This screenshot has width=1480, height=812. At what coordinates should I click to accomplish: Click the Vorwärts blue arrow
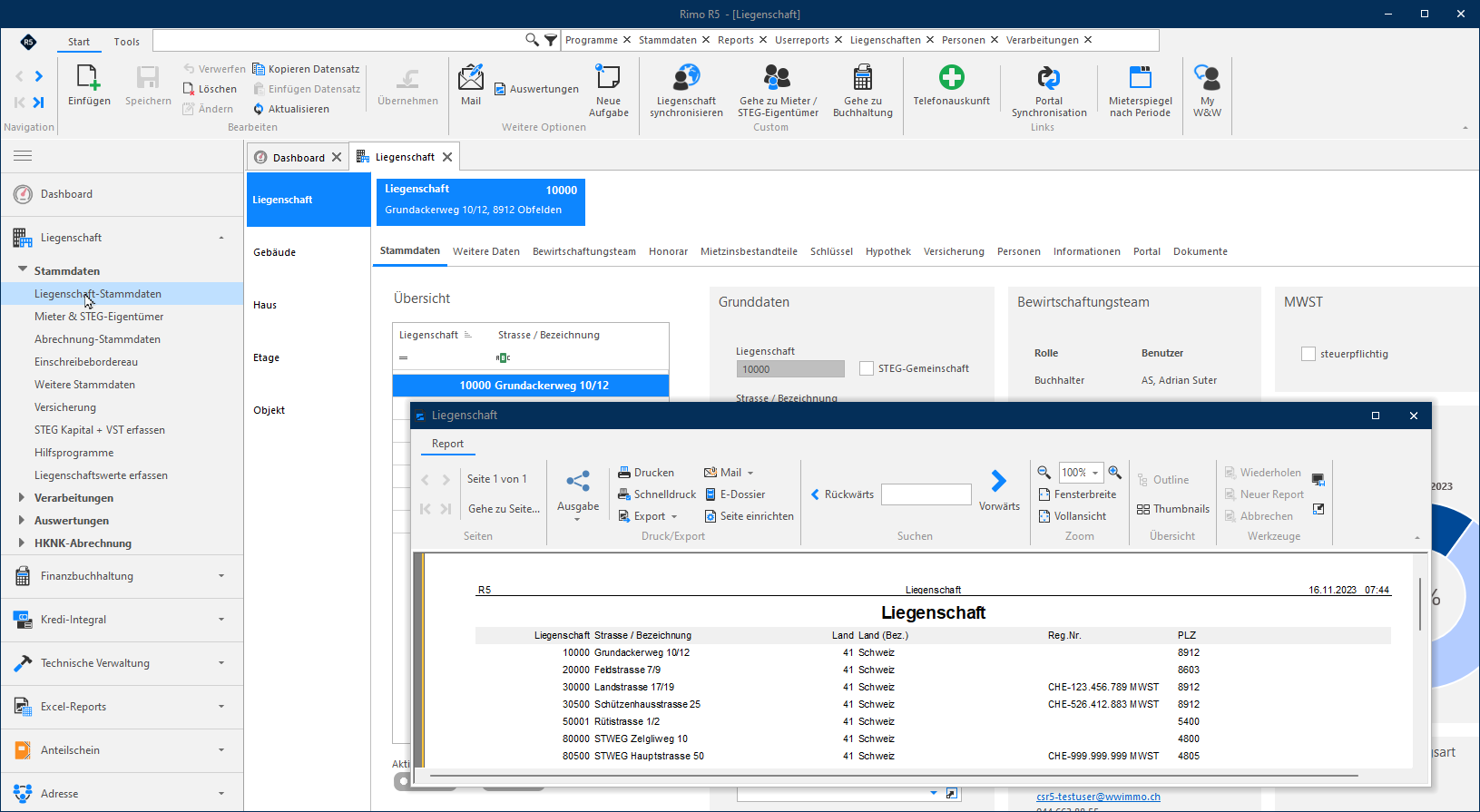[998, 481]
